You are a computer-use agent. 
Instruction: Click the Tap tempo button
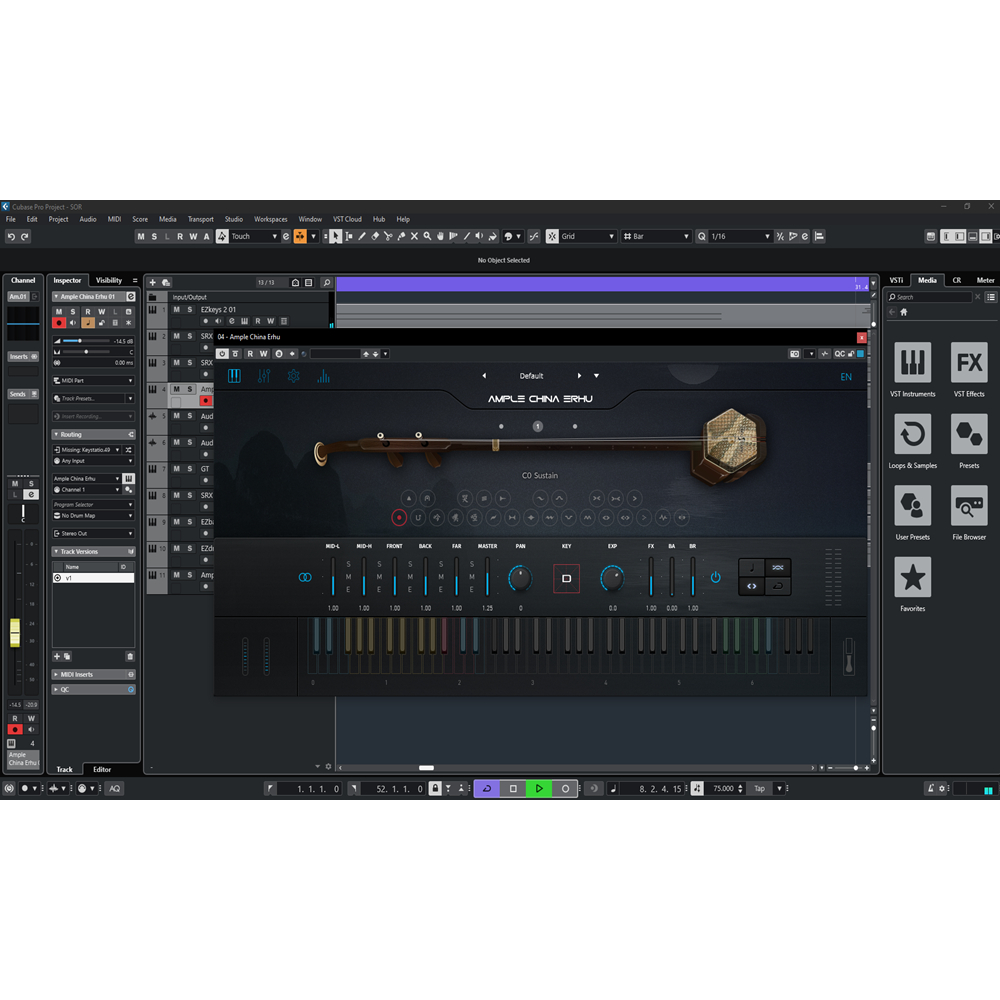pos(760,789)
